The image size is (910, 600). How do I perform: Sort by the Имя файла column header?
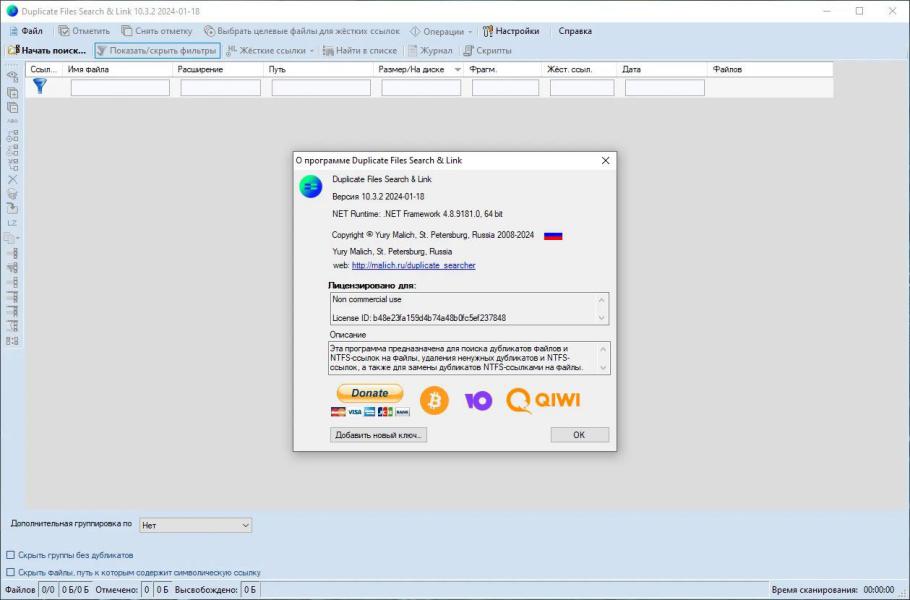pyautogui.click(x=118, y=70)
